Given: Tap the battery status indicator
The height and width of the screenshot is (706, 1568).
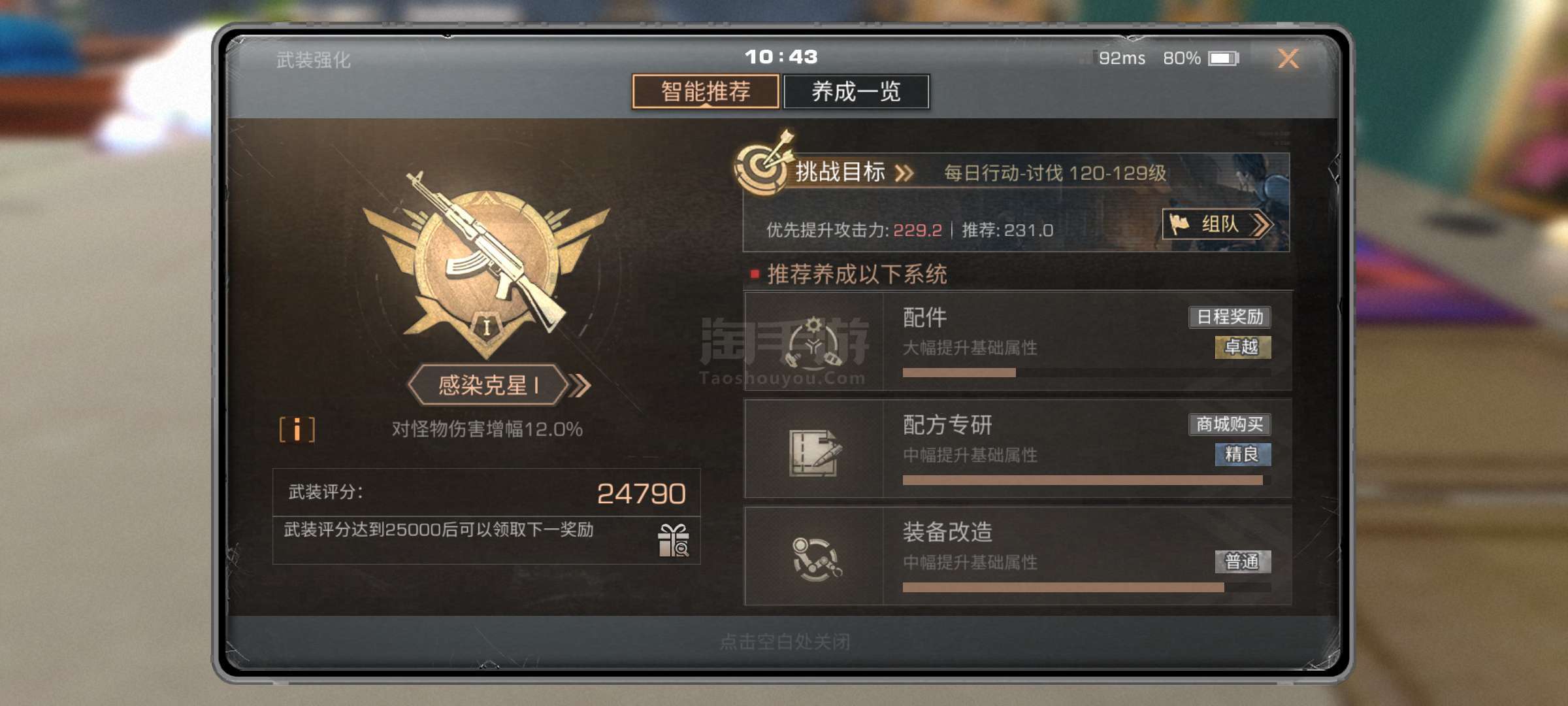Looking at the screenshot, I should pyautogui.click(x=1223, y=58).
